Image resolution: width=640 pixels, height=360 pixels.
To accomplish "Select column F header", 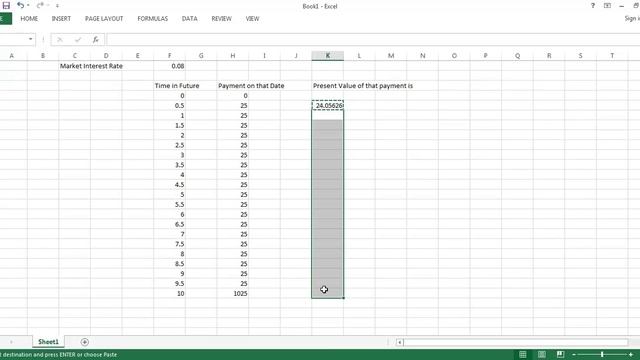I will coord(169,56).
